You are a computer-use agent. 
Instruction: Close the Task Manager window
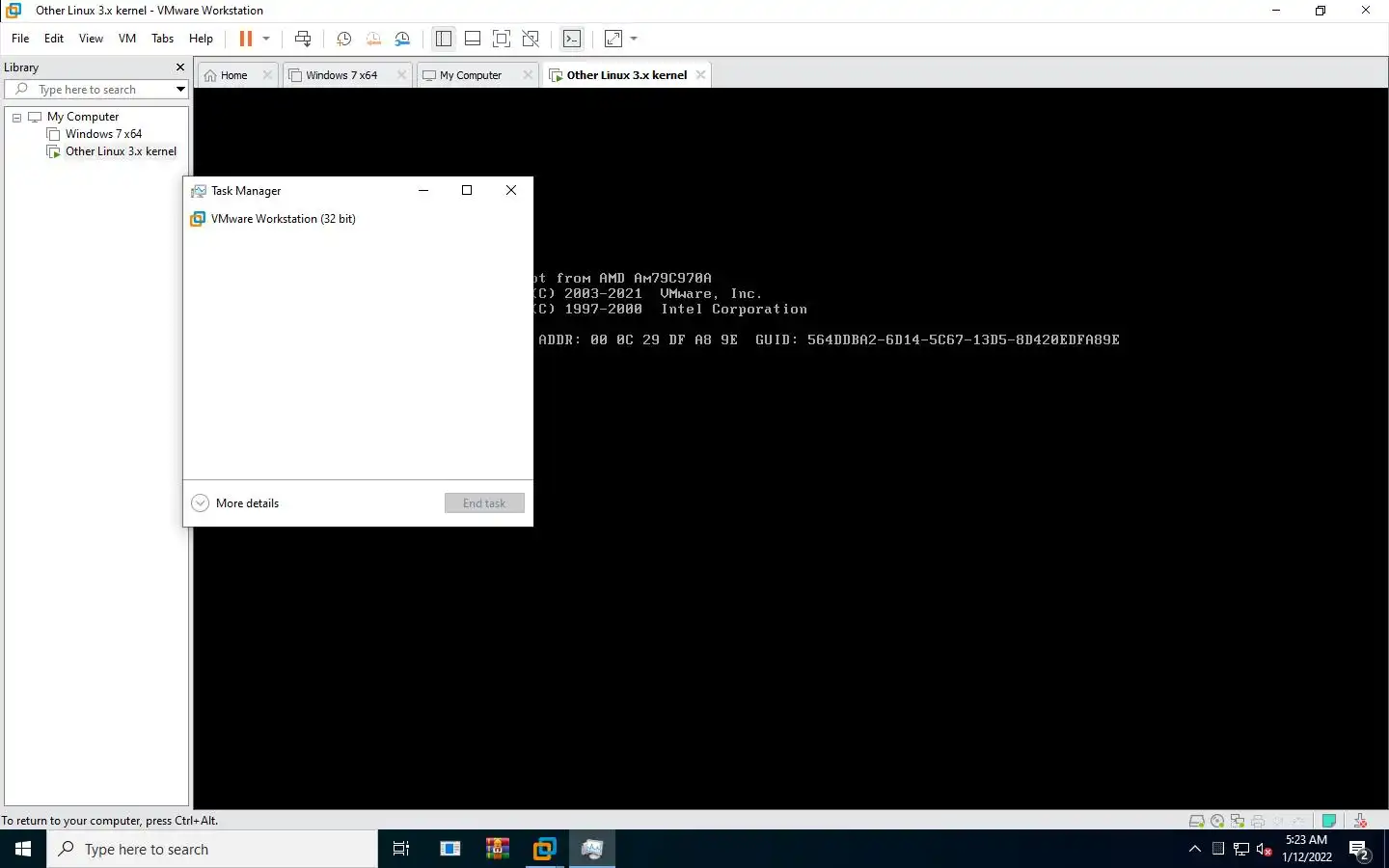point(511,191)
